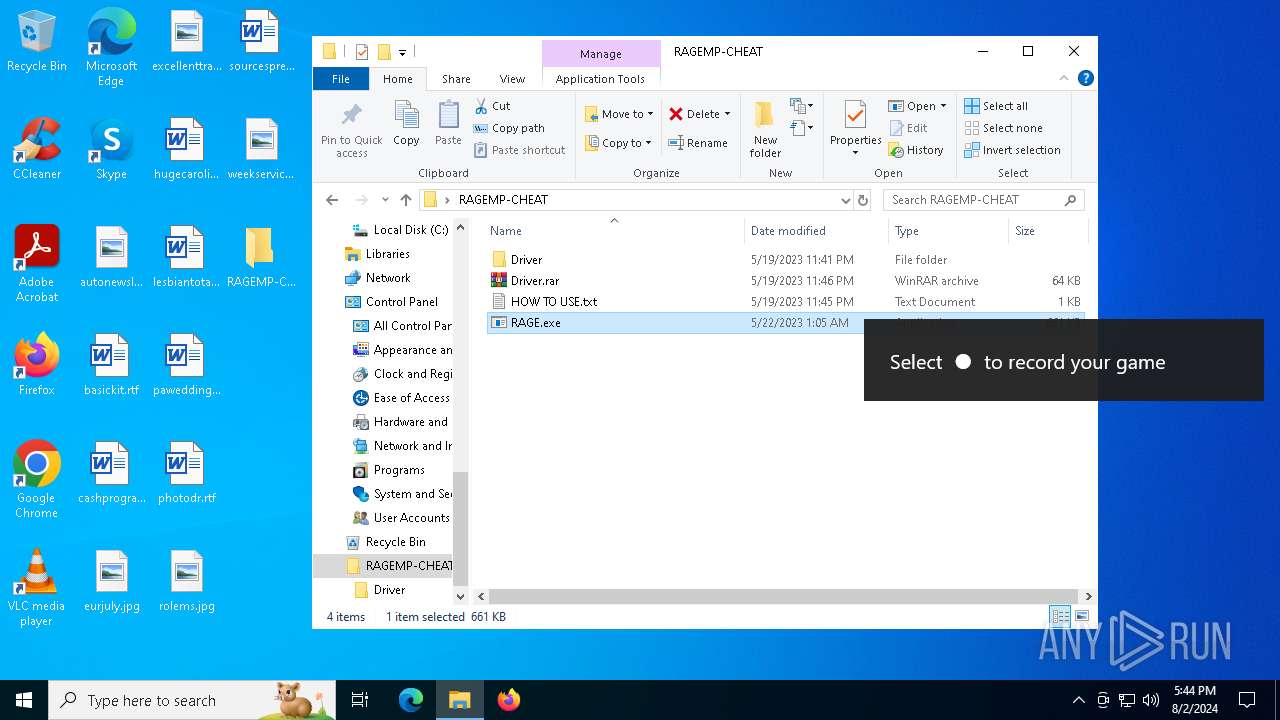1280x720 pixels.
Task: Switch to details view layout icon
Action: (x=1059, y=617)
